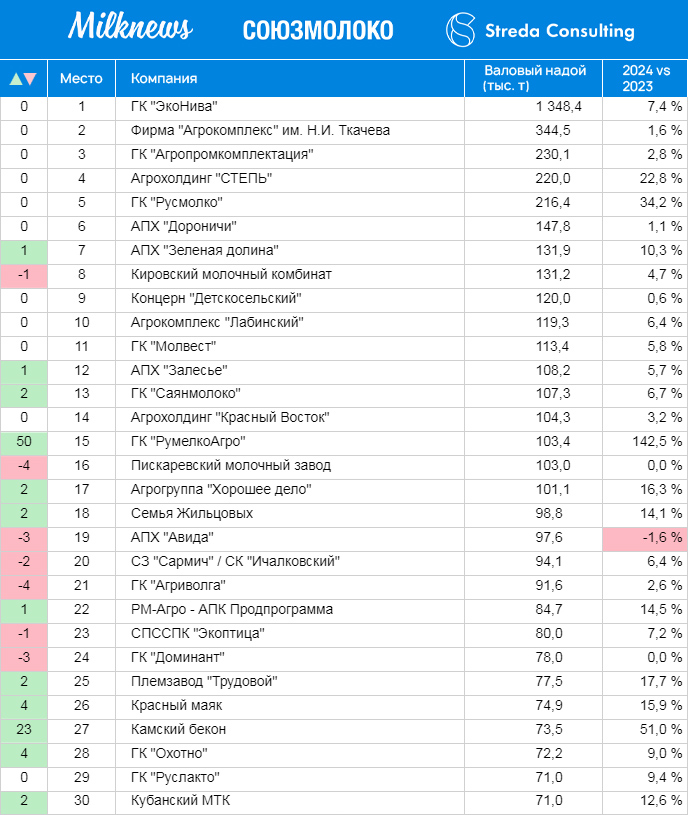Click the Milknews logo

click(130, 27)
